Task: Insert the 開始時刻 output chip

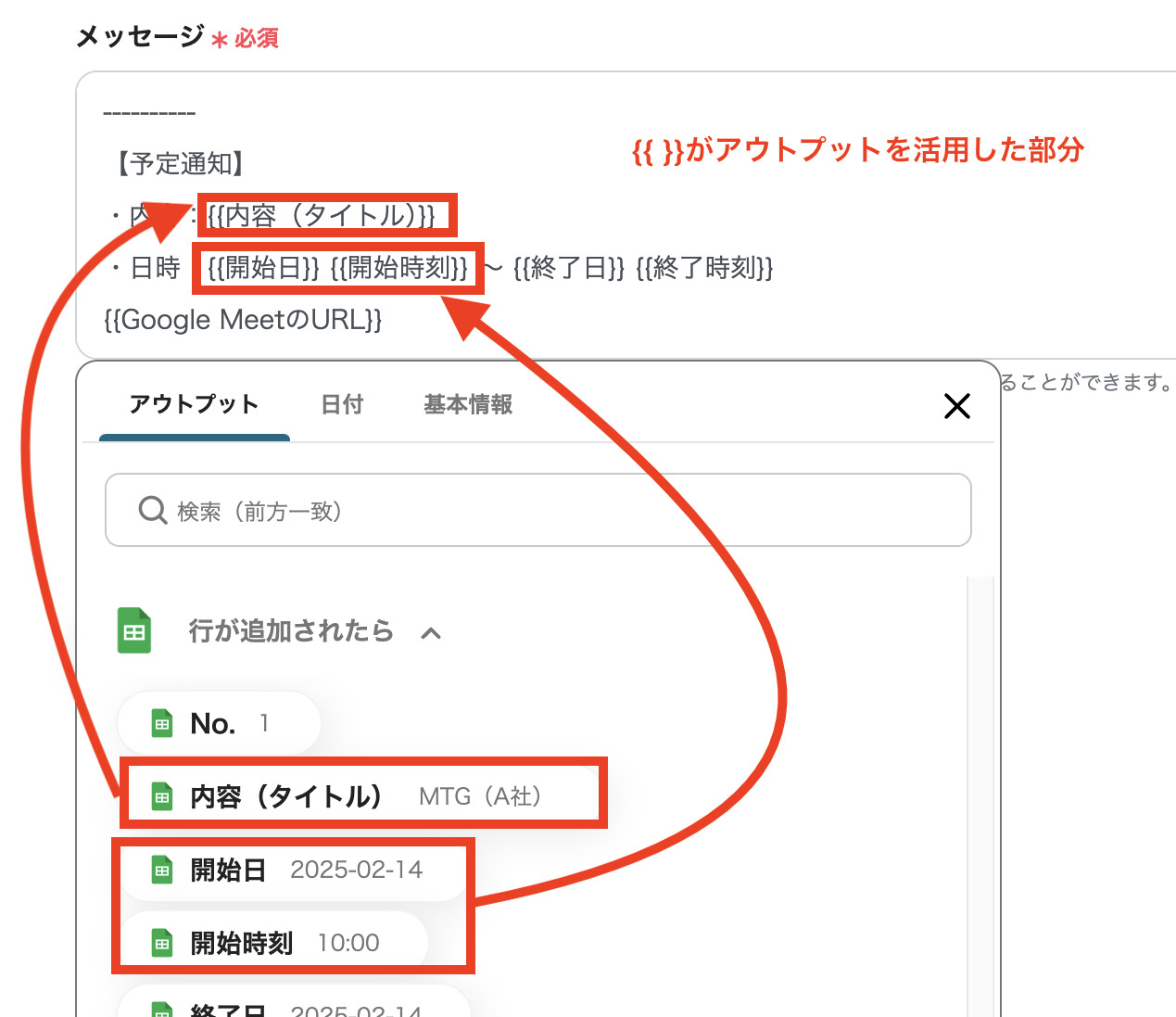Action: tap(273, 943)
